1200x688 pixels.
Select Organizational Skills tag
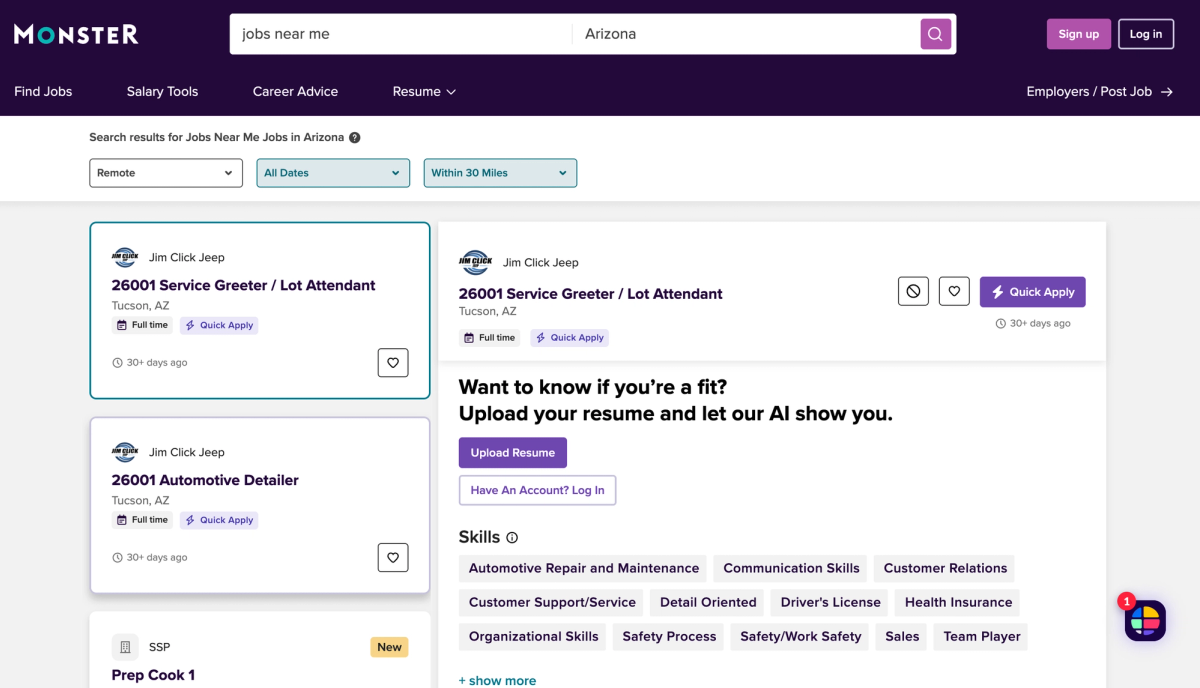[534, 637]
